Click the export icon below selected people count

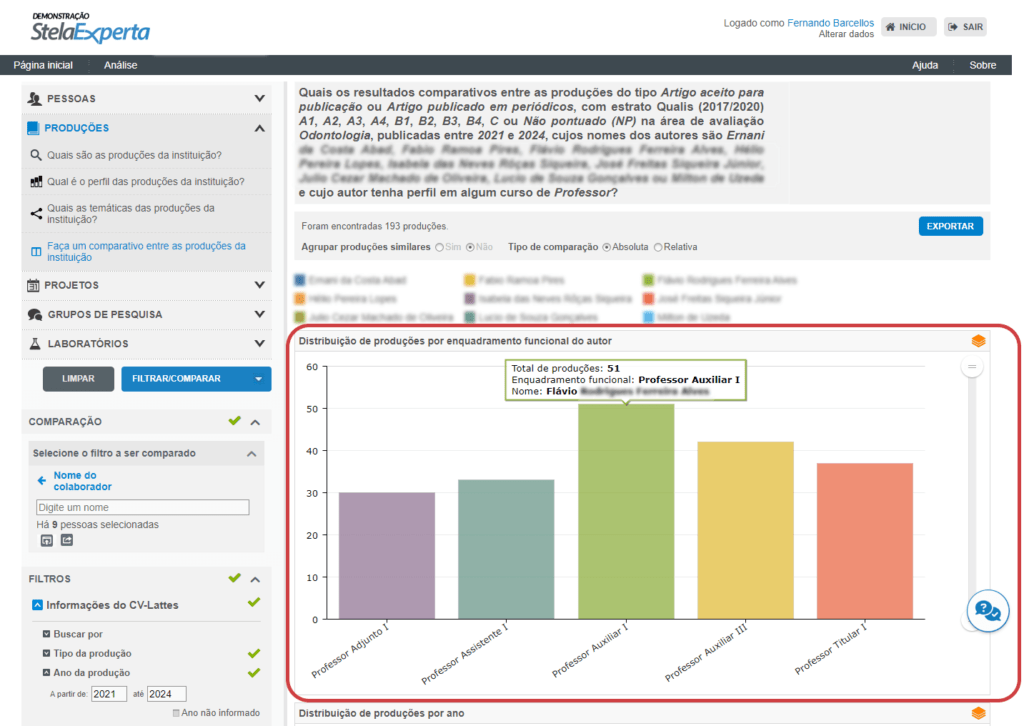67,541
